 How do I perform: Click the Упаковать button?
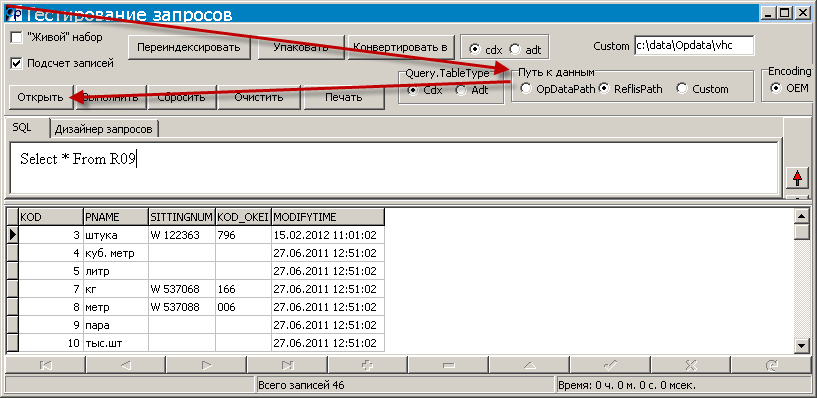coord(301,47)
